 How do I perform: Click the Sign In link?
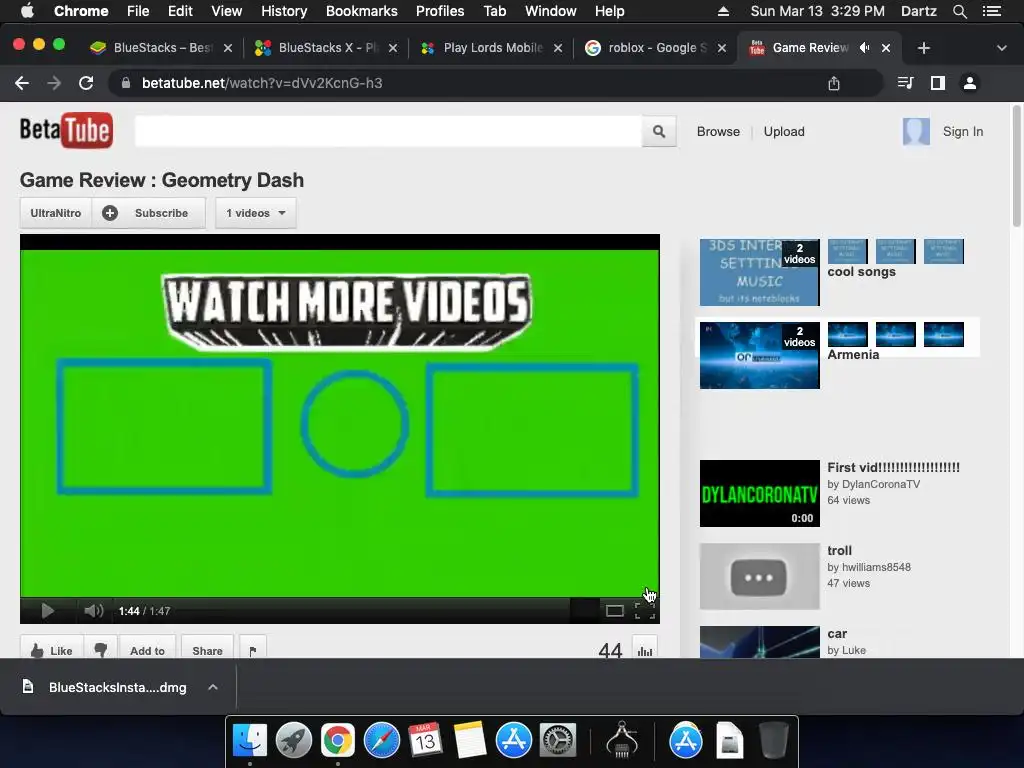963,131
